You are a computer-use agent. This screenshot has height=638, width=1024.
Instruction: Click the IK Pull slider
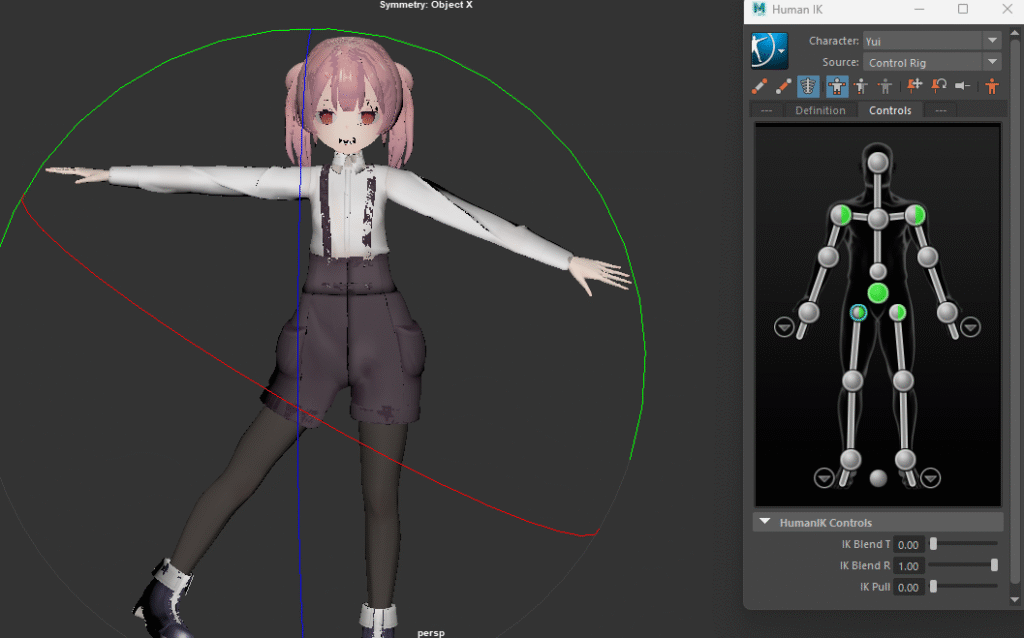[964, 586]
